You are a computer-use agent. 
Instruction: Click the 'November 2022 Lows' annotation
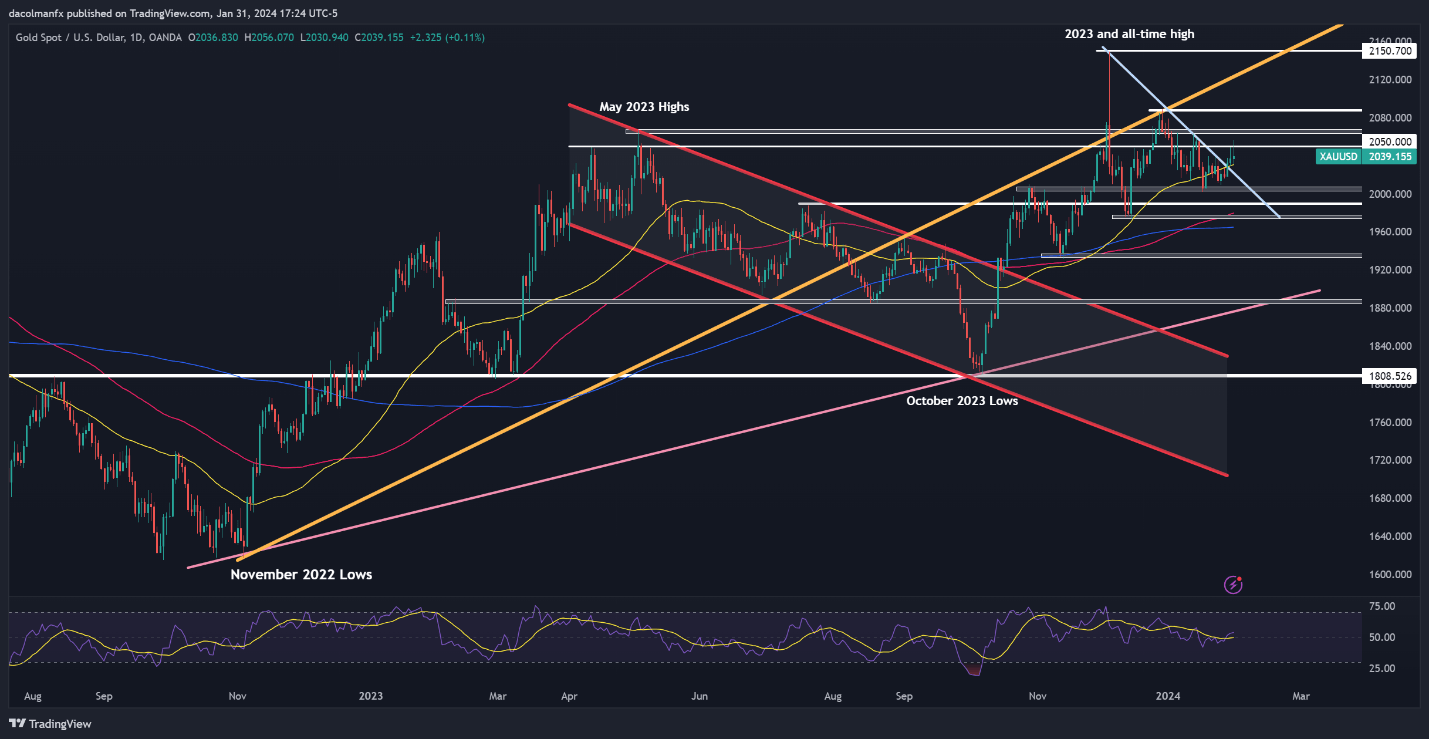(301, 575)
